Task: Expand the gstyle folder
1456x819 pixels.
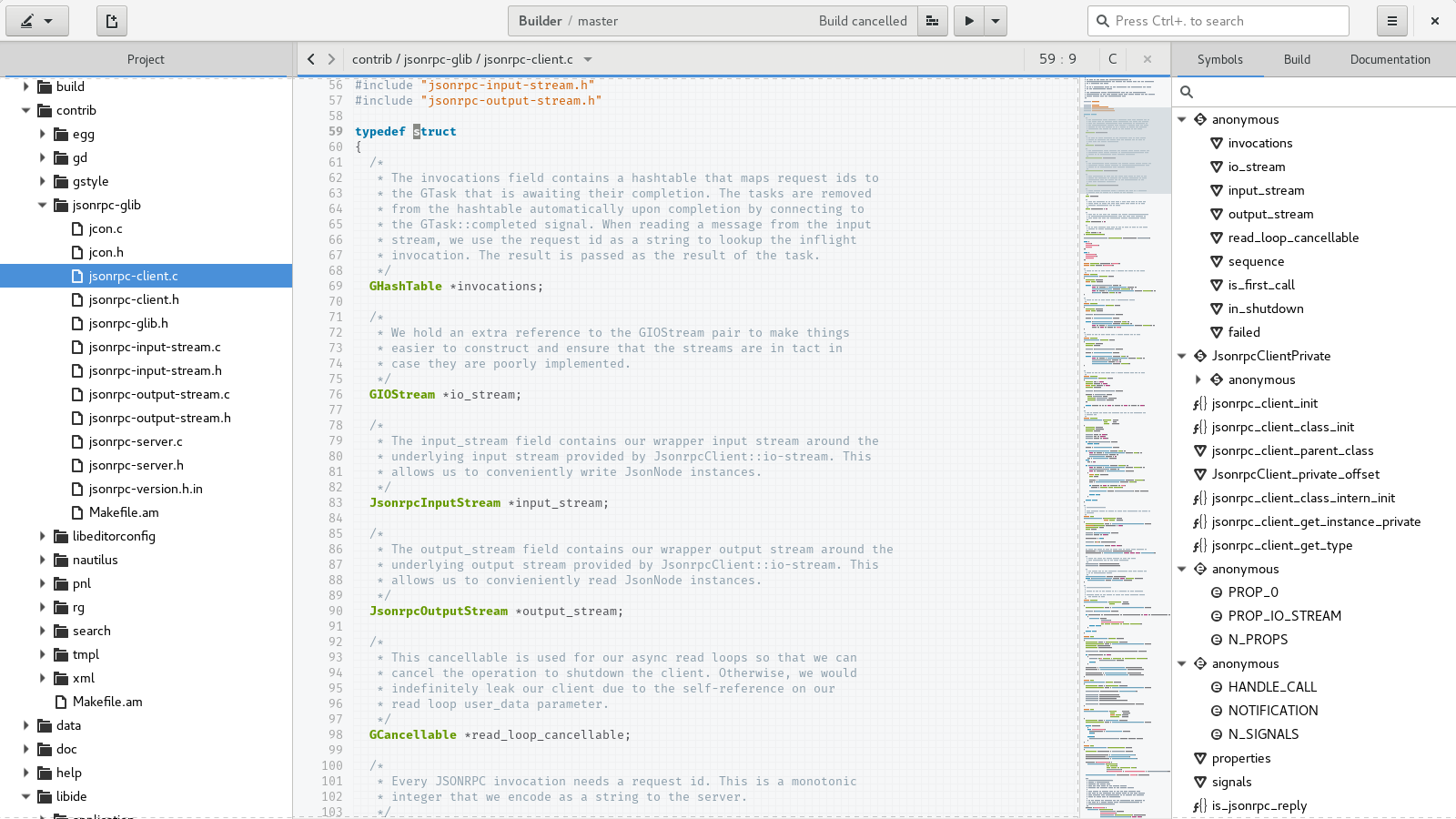Action: pyautogui.click(x=42, y=181)
